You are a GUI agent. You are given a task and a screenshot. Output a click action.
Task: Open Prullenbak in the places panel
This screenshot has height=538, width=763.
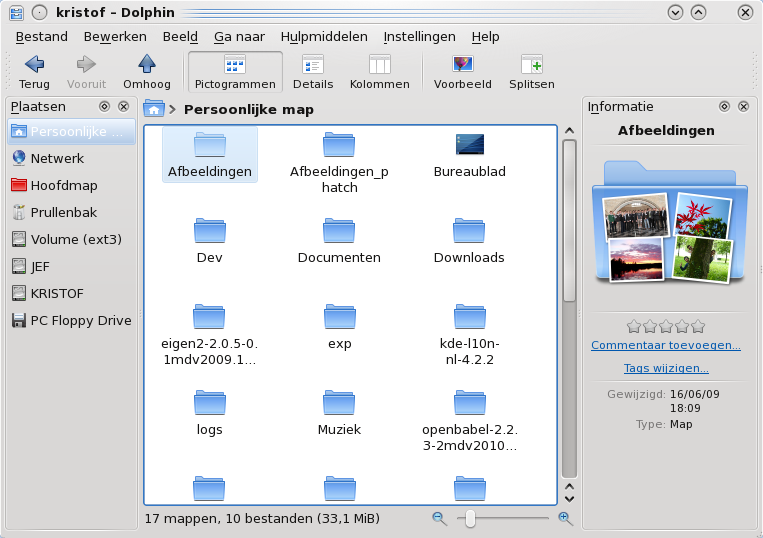tap(64, 212)
